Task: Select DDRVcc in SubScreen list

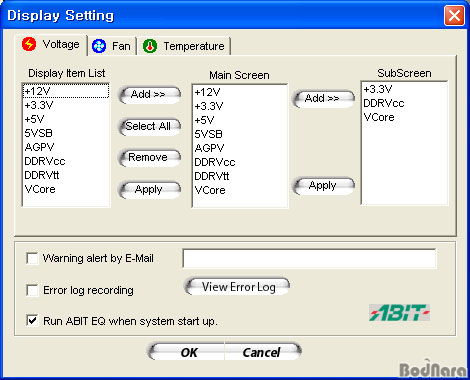Action: (x=404, y=103)
